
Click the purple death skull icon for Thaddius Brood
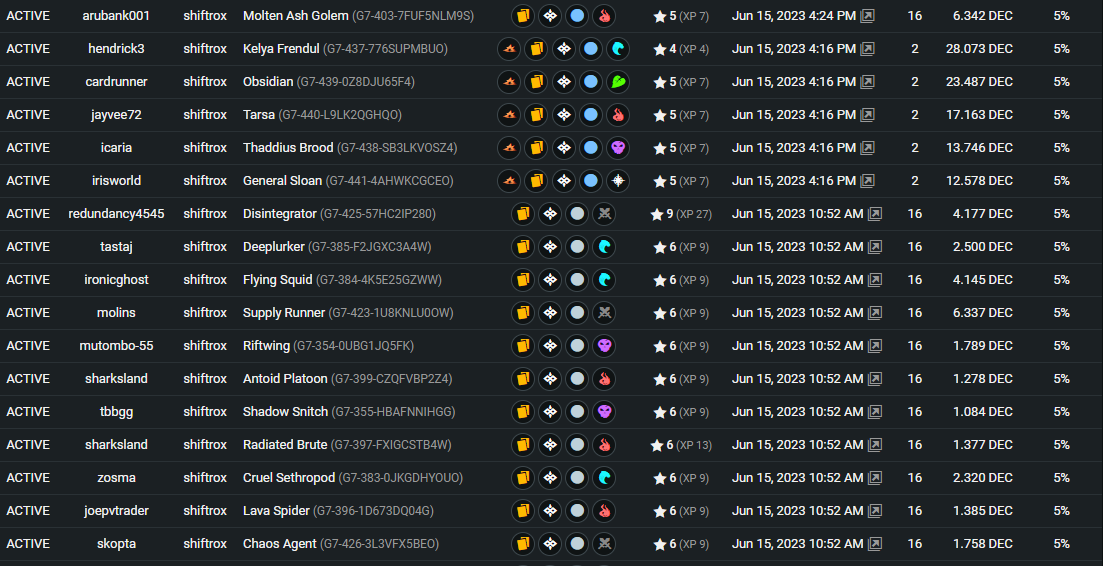[x=618, y=148]
